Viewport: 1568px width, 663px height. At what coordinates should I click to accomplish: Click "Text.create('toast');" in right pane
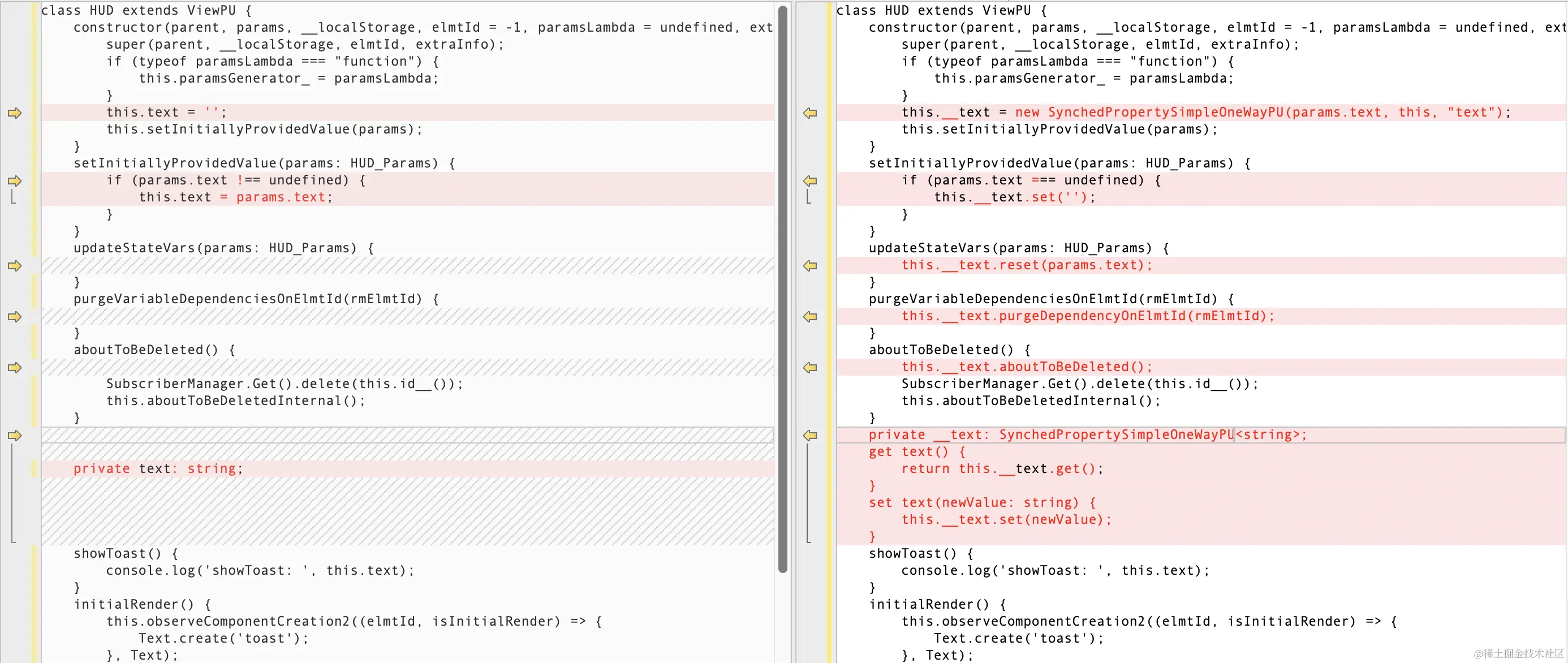[1019, 639]
